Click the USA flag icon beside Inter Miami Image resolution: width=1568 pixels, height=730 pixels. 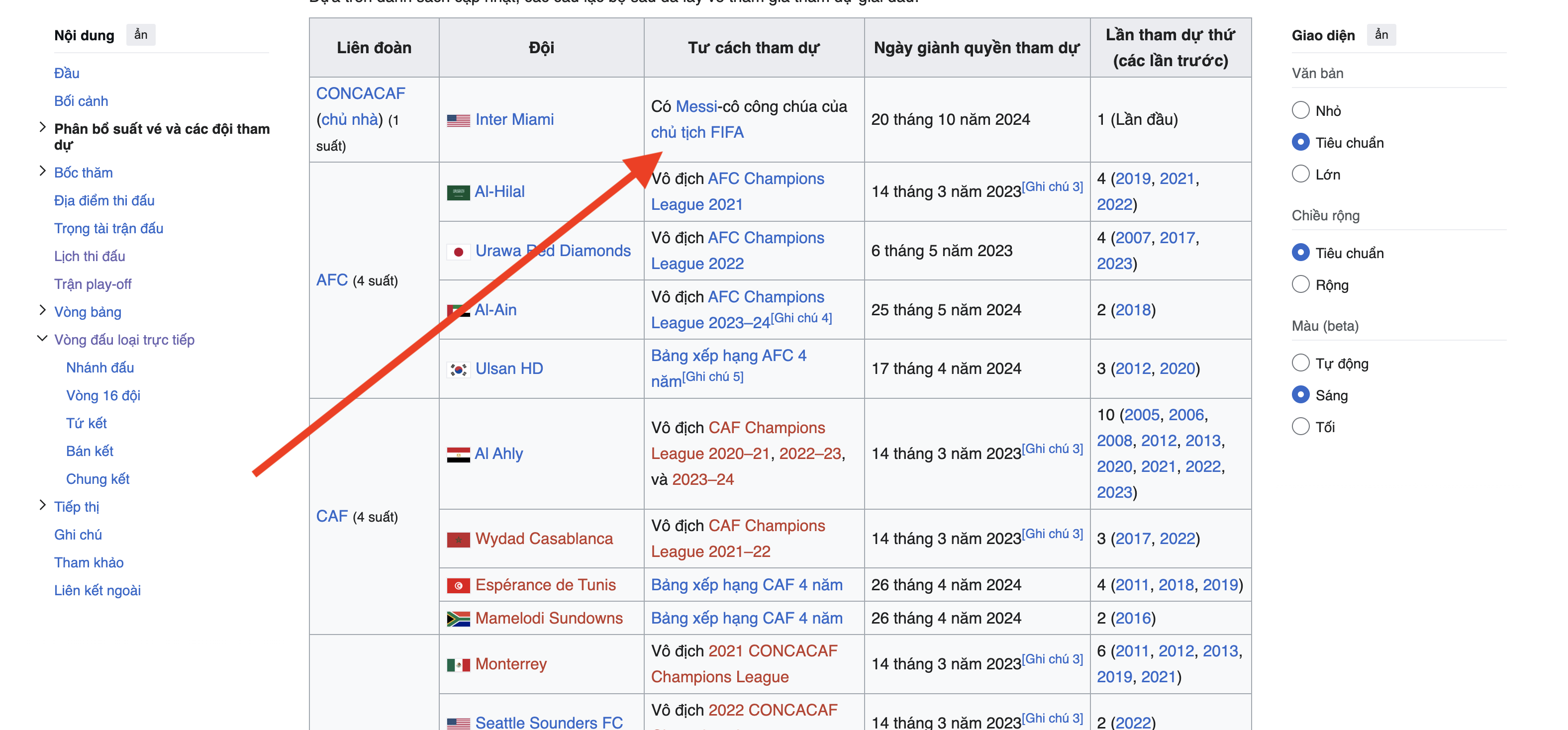point(458,120)
